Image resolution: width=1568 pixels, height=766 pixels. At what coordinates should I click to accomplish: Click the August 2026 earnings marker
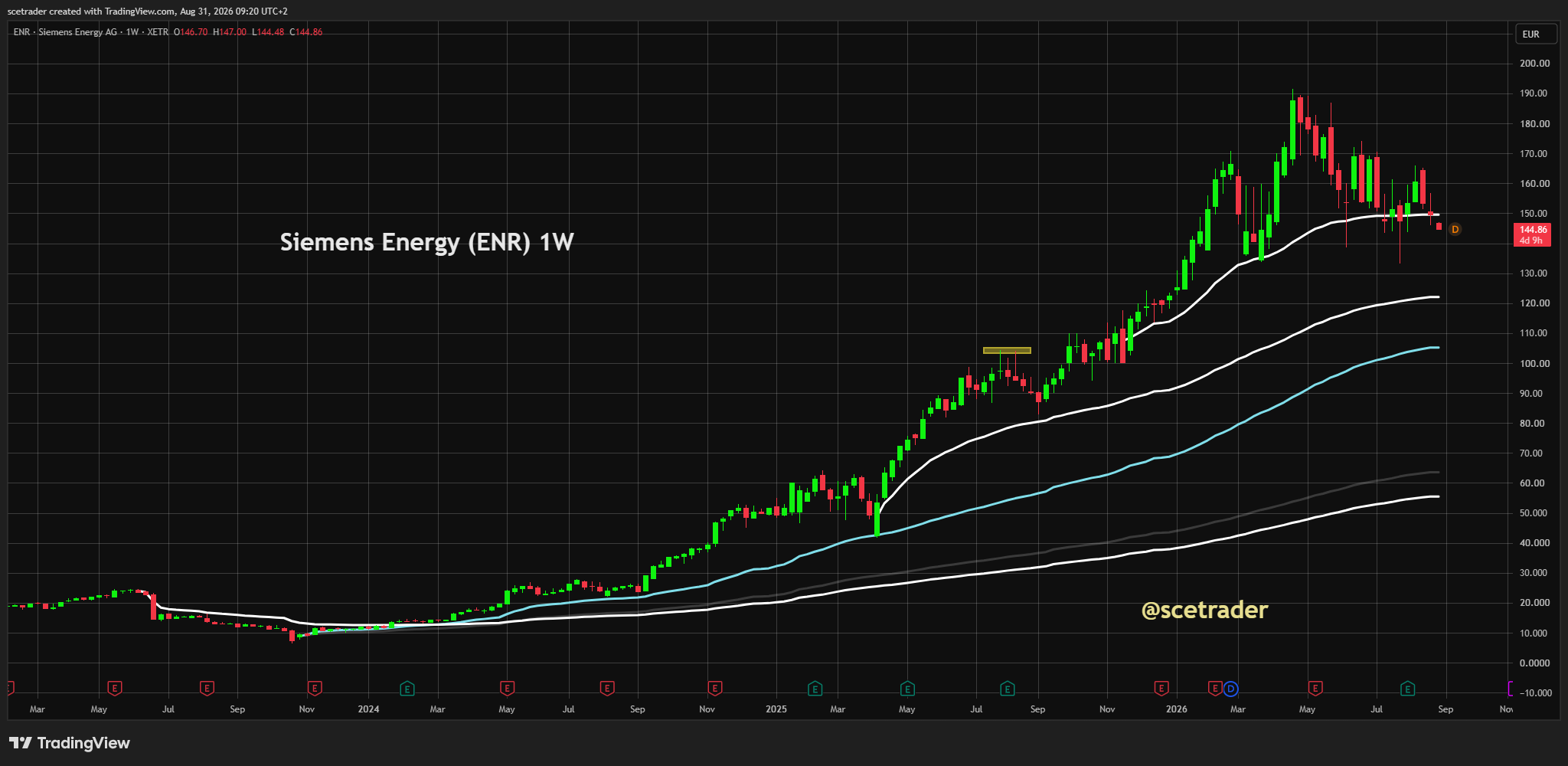1407,689
